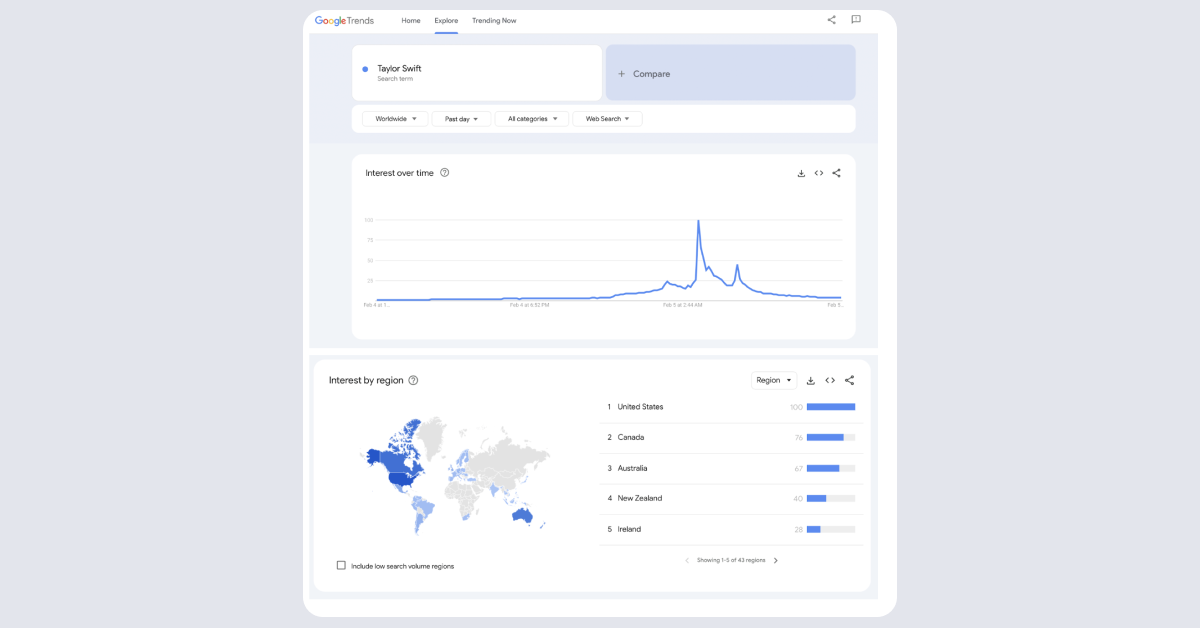Open the Worldwide location dropdown
The height and width of the screenshot is (628, 1200).
click(x=393, y=118)
